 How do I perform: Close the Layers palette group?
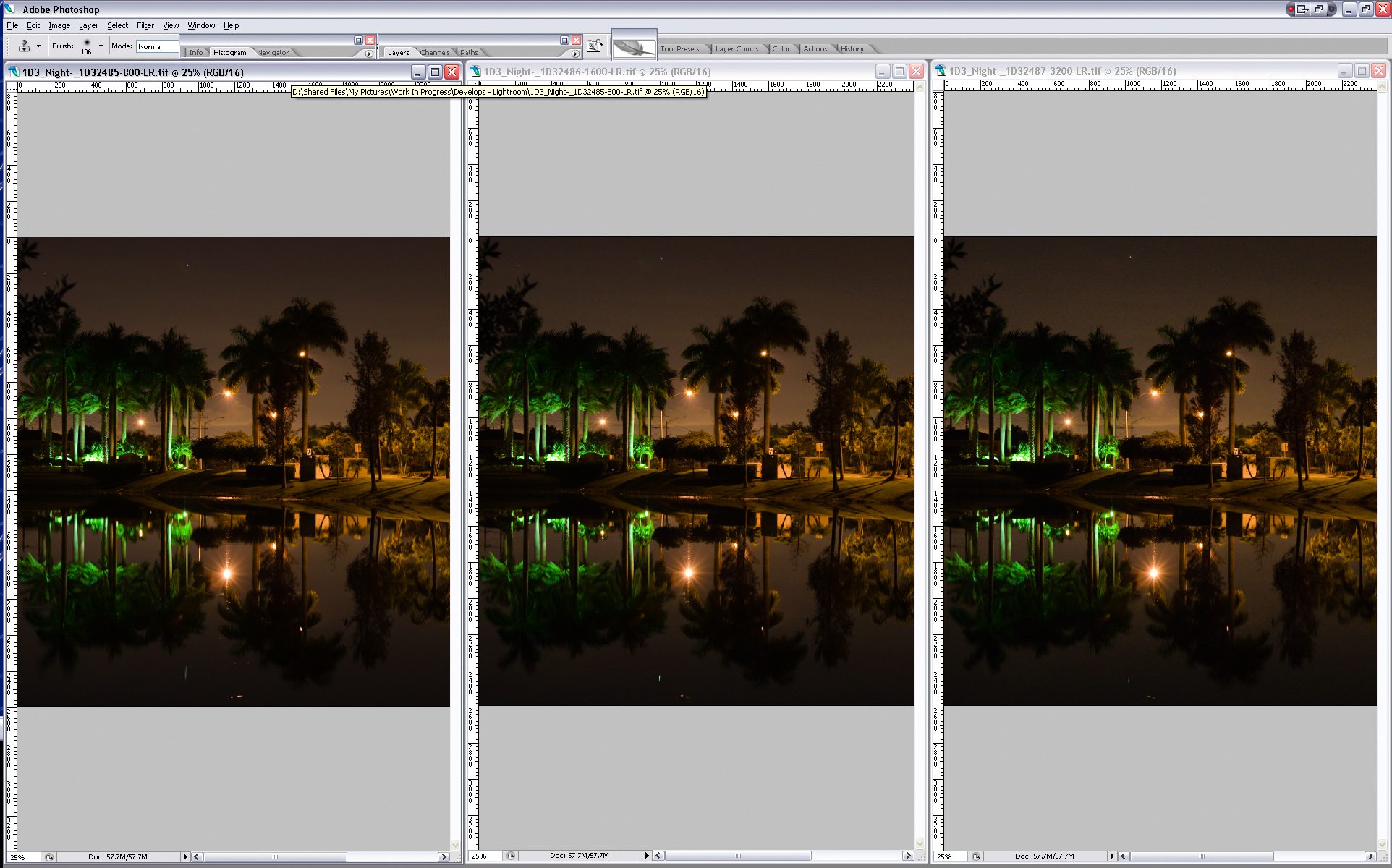tap(576, 41)
